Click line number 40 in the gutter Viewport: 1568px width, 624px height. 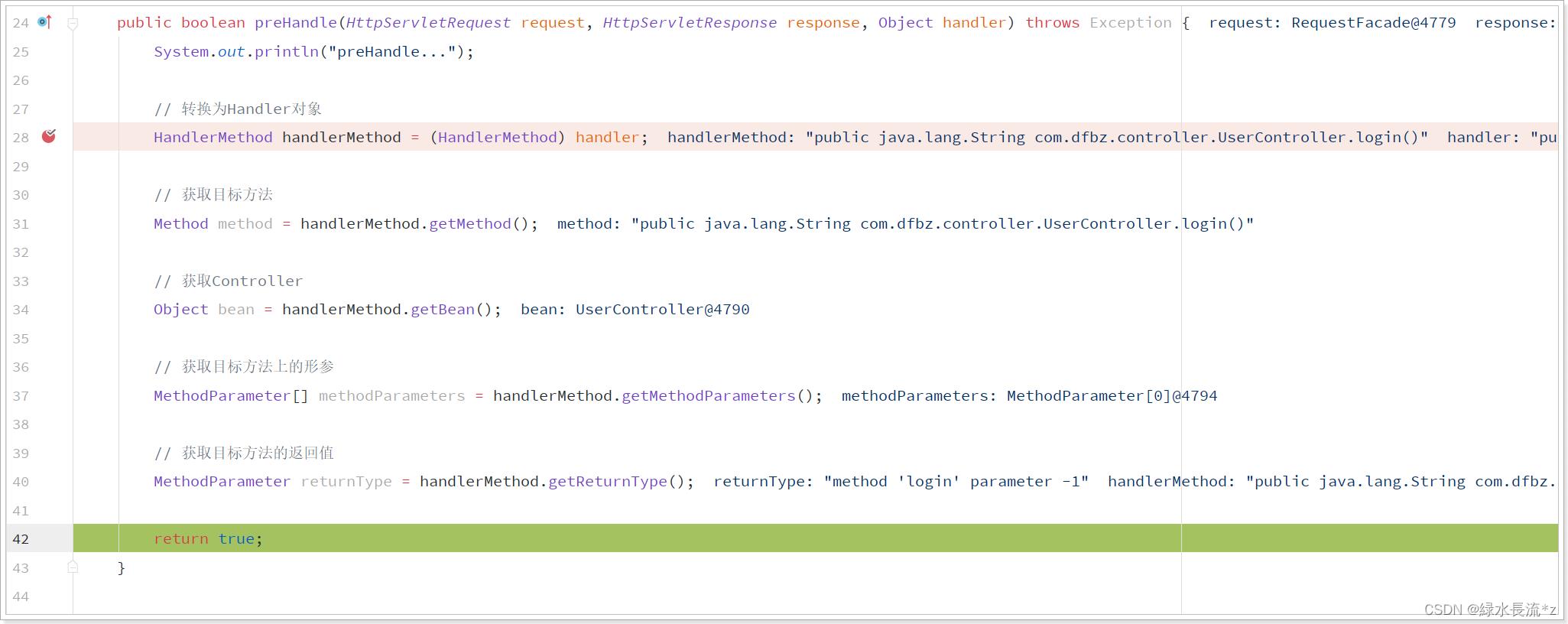[21, 482]
